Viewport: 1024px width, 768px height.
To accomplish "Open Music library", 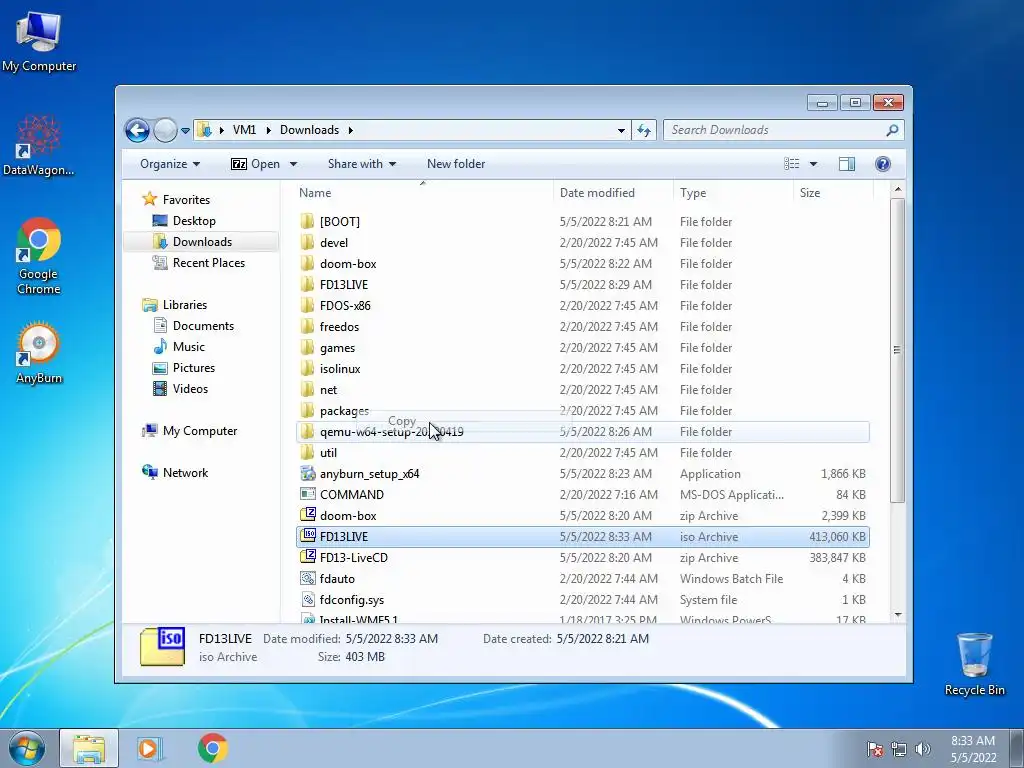I will pos(189,346).
